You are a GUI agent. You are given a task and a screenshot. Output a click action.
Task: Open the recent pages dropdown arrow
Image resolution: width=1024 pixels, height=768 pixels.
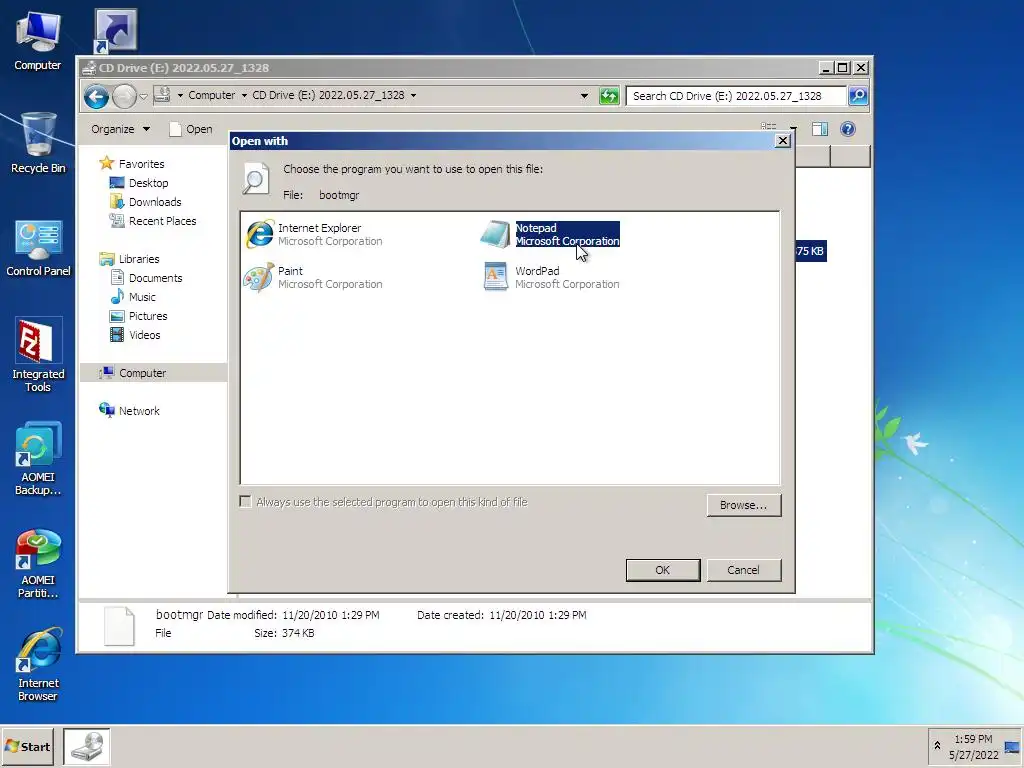pos(144,97)
